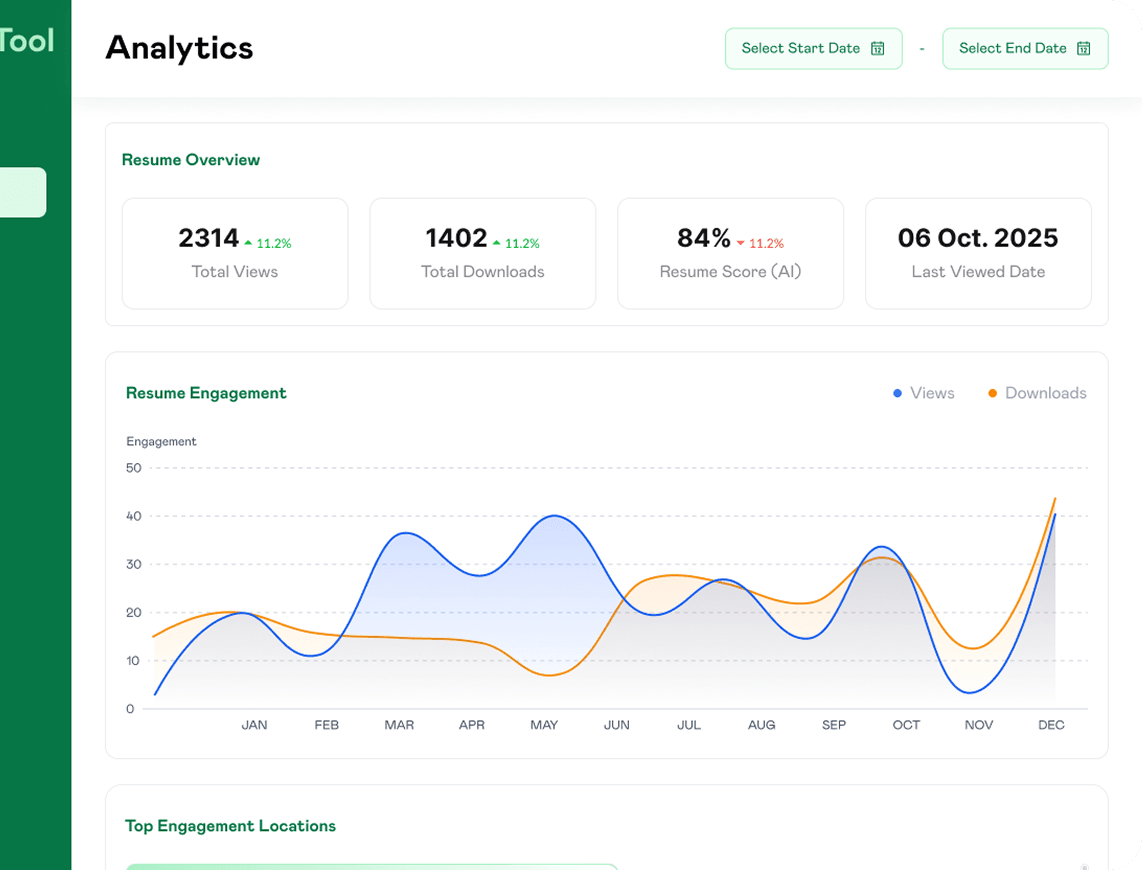
Task: Click green up arrow beside 2314
Action: (x=248, y=243)
